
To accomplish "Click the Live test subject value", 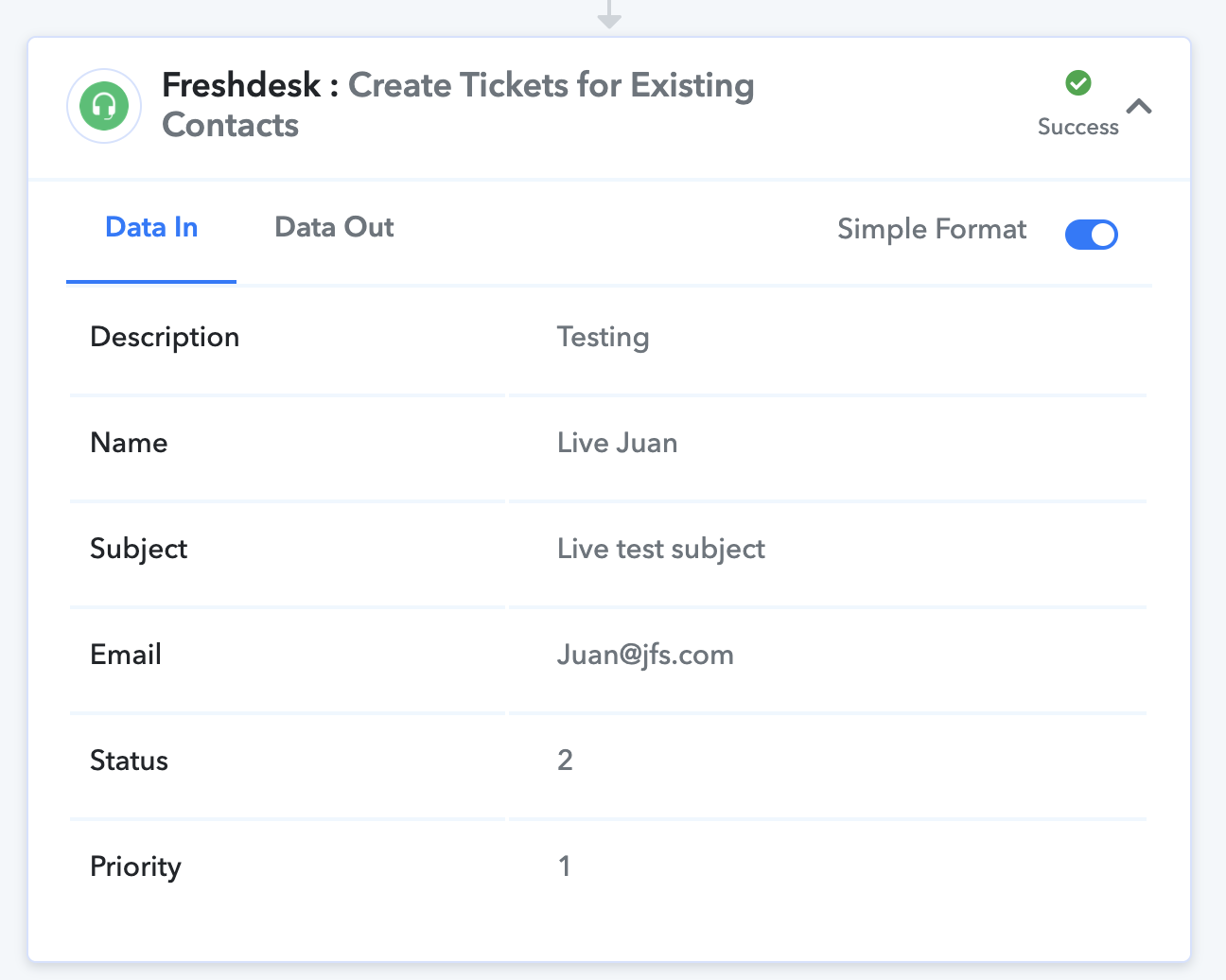I will [x=661, y=549].
